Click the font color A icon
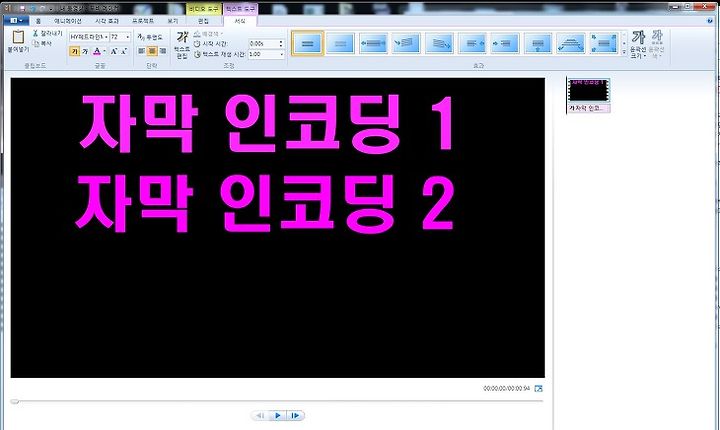Screen dimensions: 720x430 [96, 51]
